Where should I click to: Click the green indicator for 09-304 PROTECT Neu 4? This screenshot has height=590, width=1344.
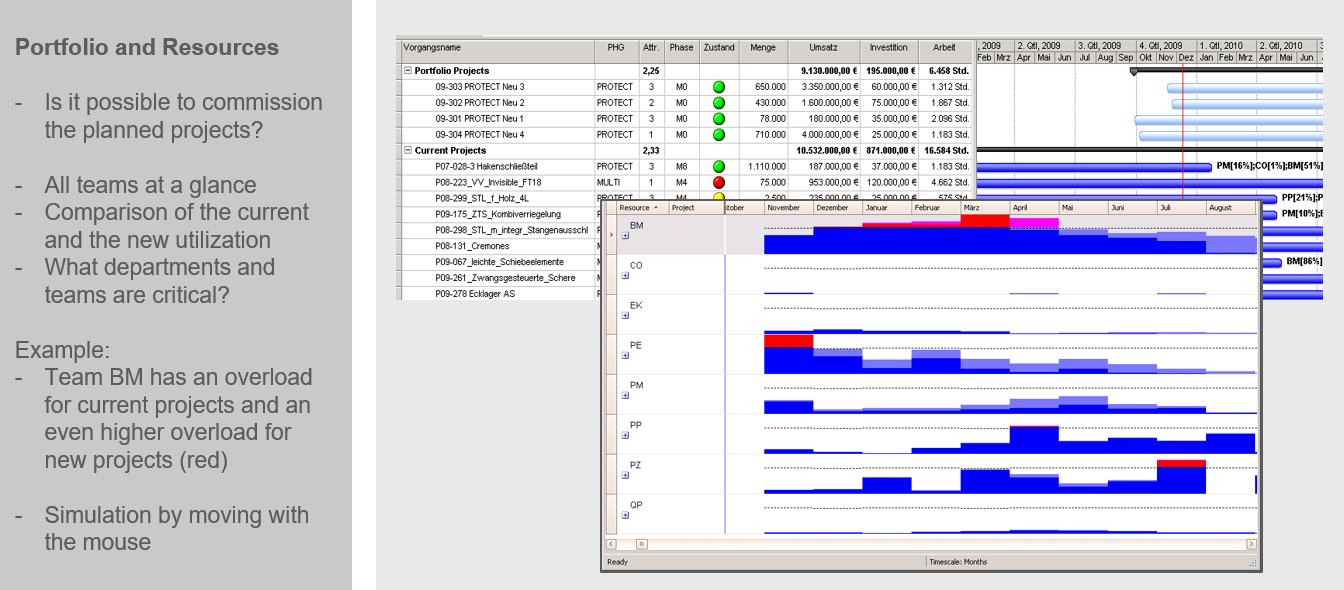(717, 134)
